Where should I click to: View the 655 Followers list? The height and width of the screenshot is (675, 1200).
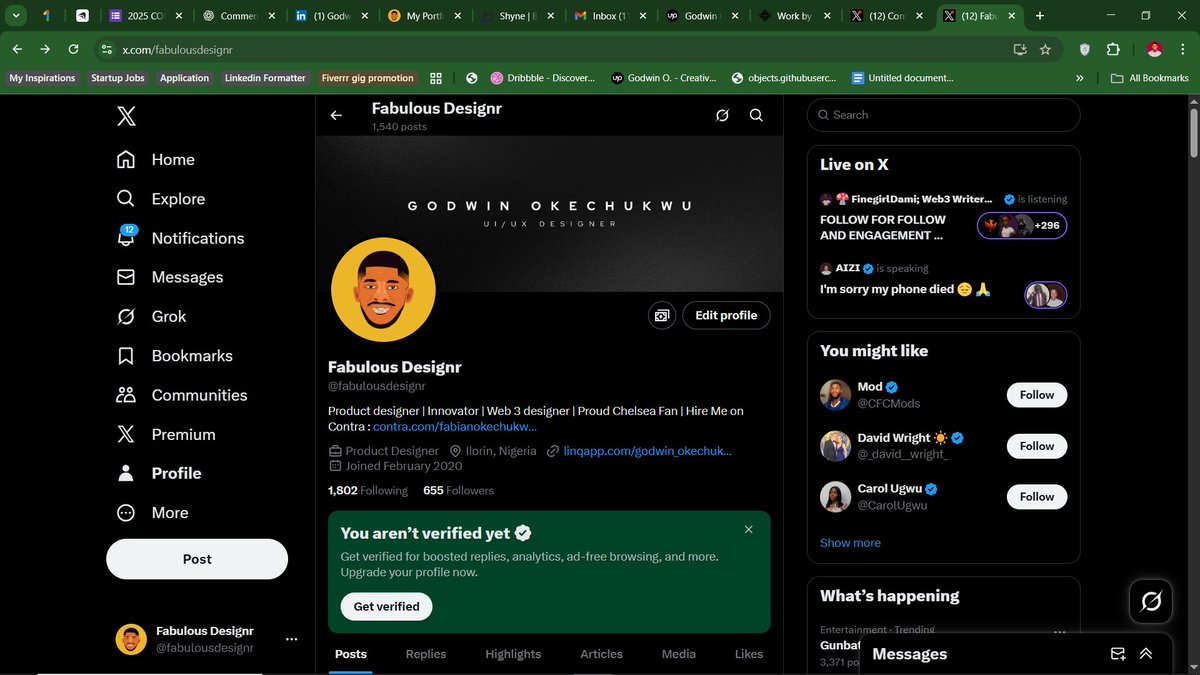point(458,490)
